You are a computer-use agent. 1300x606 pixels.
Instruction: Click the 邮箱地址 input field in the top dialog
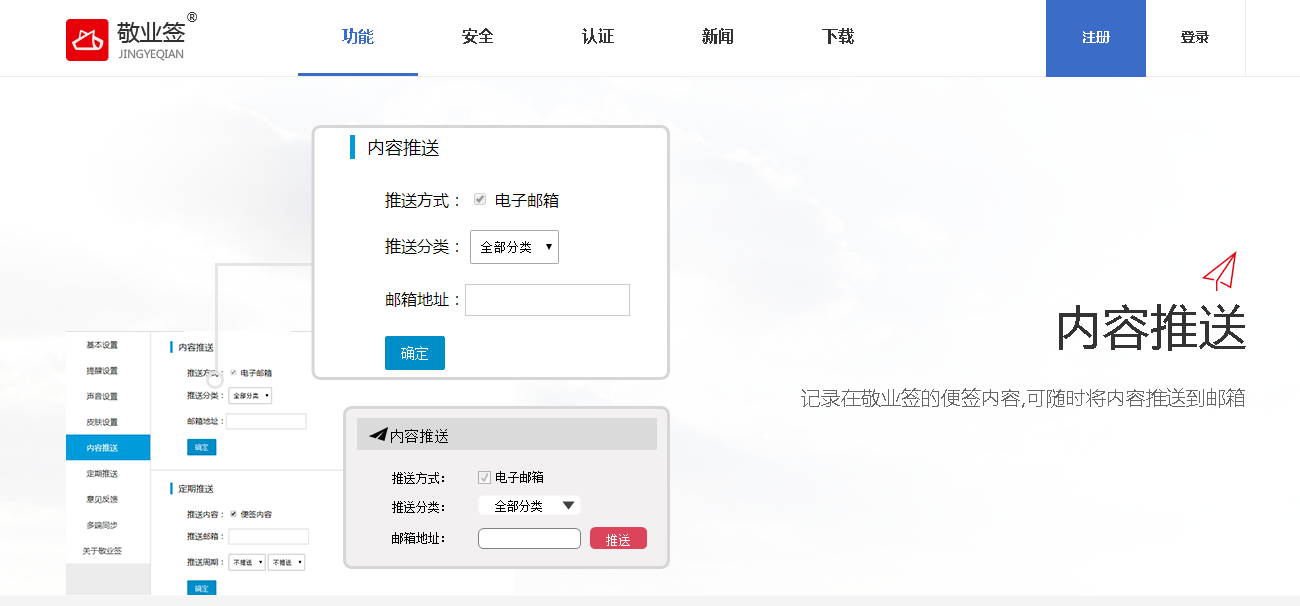548,299
